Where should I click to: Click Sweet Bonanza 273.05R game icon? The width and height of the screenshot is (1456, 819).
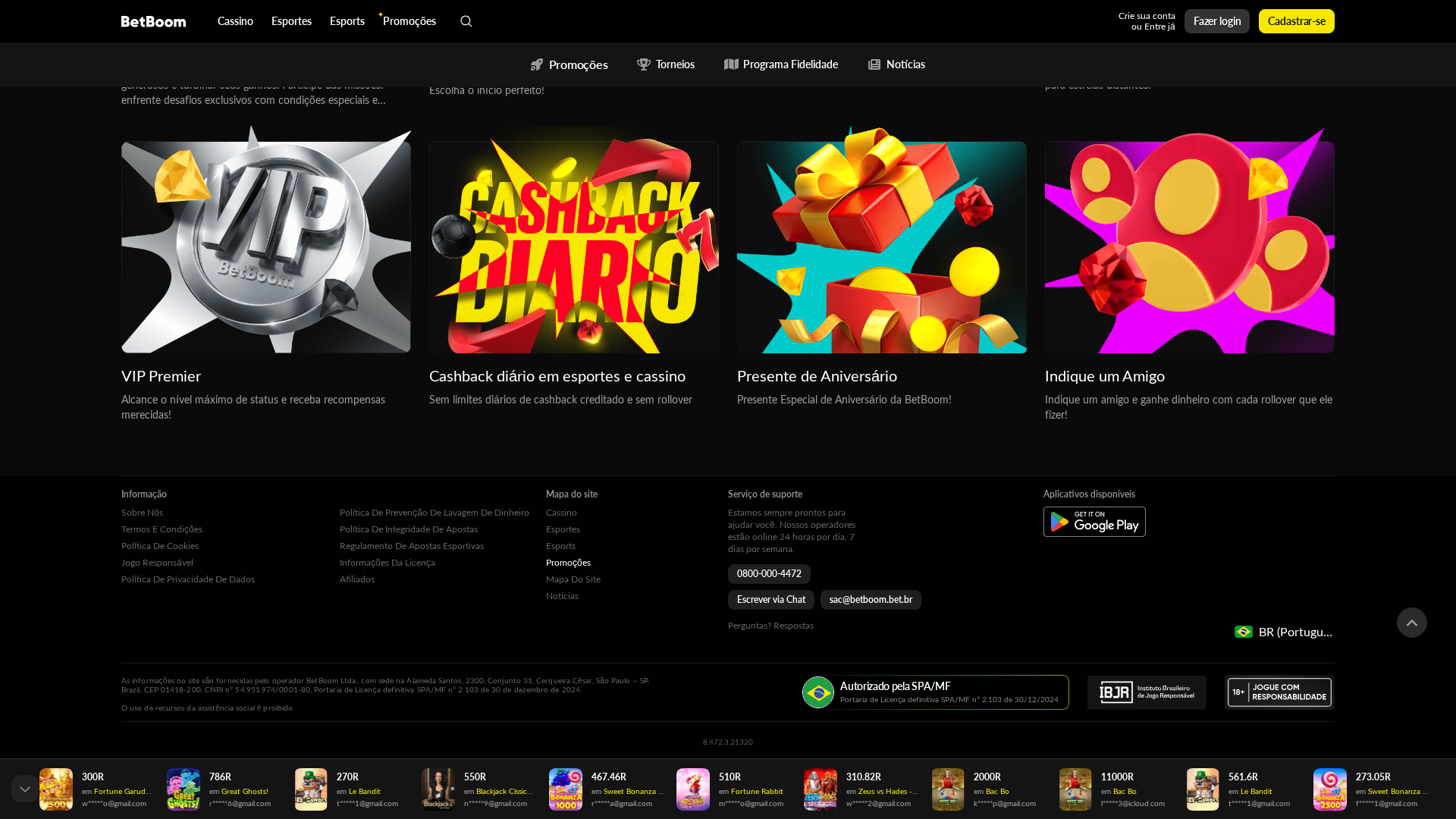click(1330, 789)
